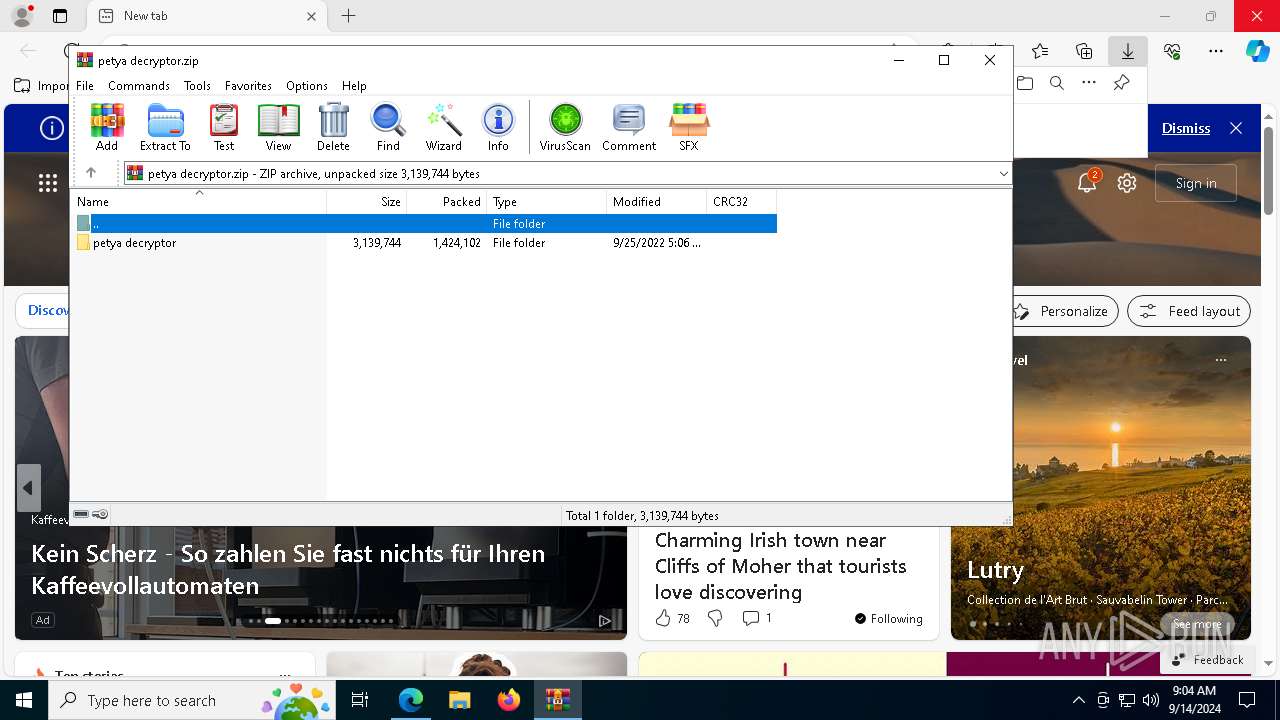Open the File menu

85,86
